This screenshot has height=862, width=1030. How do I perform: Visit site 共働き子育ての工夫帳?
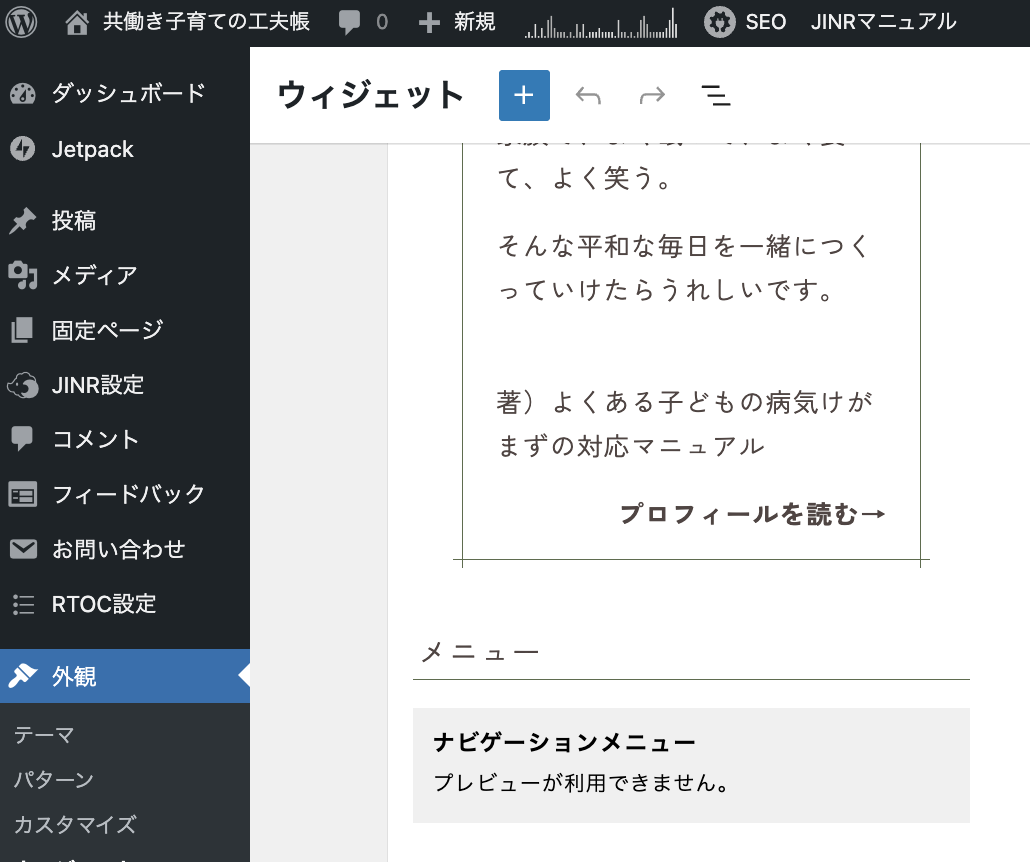coord(206,22)
